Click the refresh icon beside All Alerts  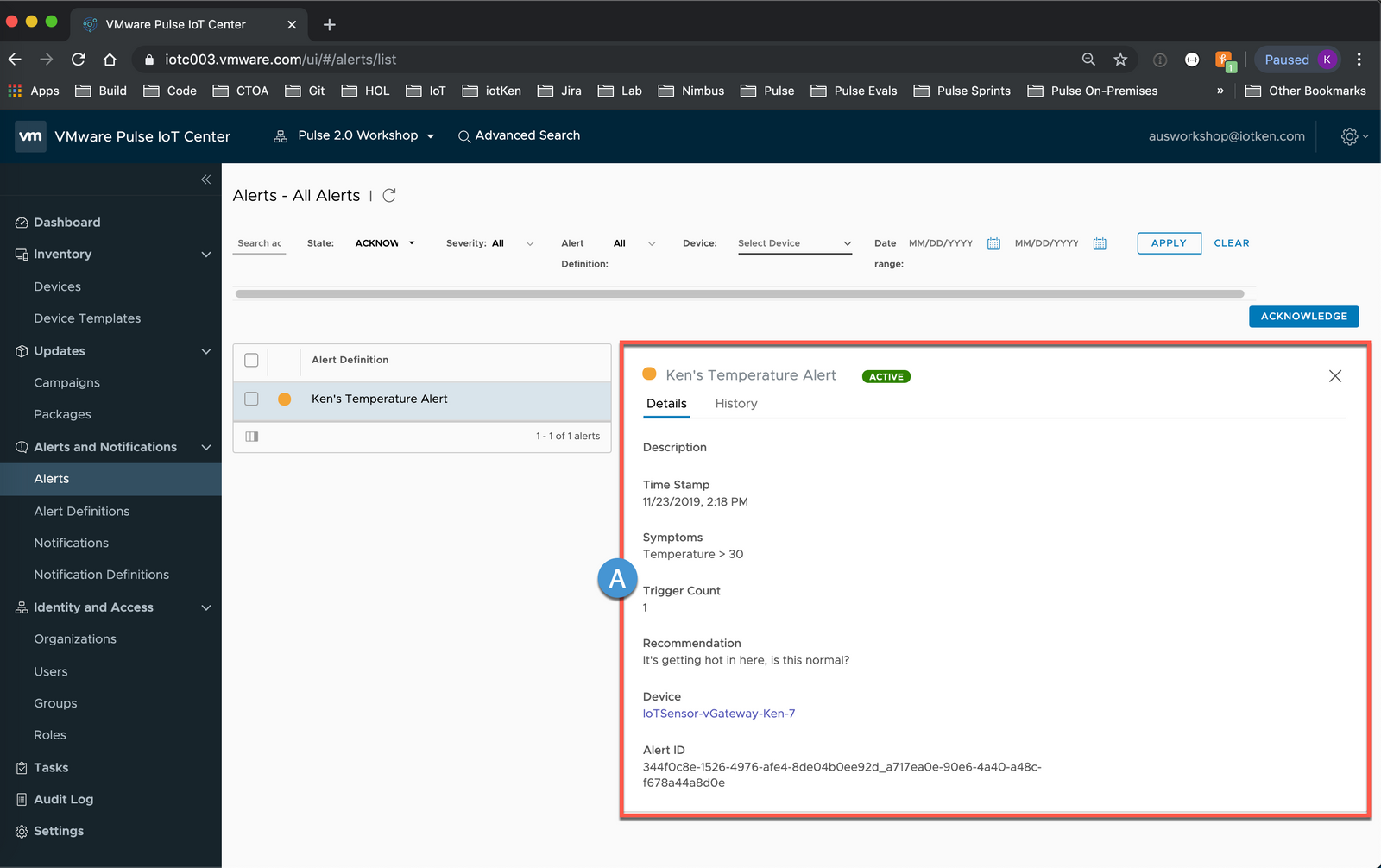(x=389, y=196)
